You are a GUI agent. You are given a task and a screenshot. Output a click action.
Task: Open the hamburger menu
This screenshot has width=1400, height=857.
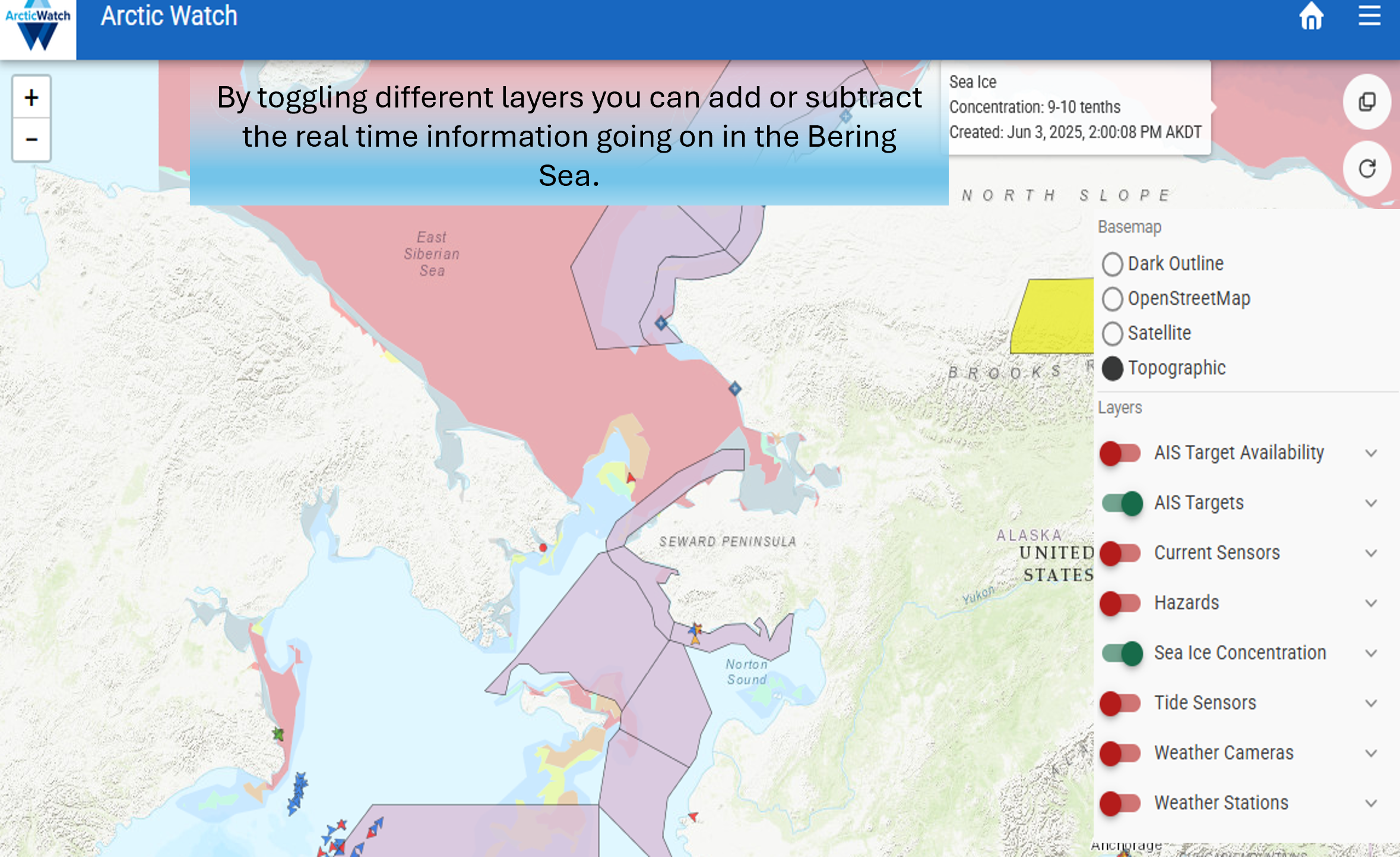1369,16
